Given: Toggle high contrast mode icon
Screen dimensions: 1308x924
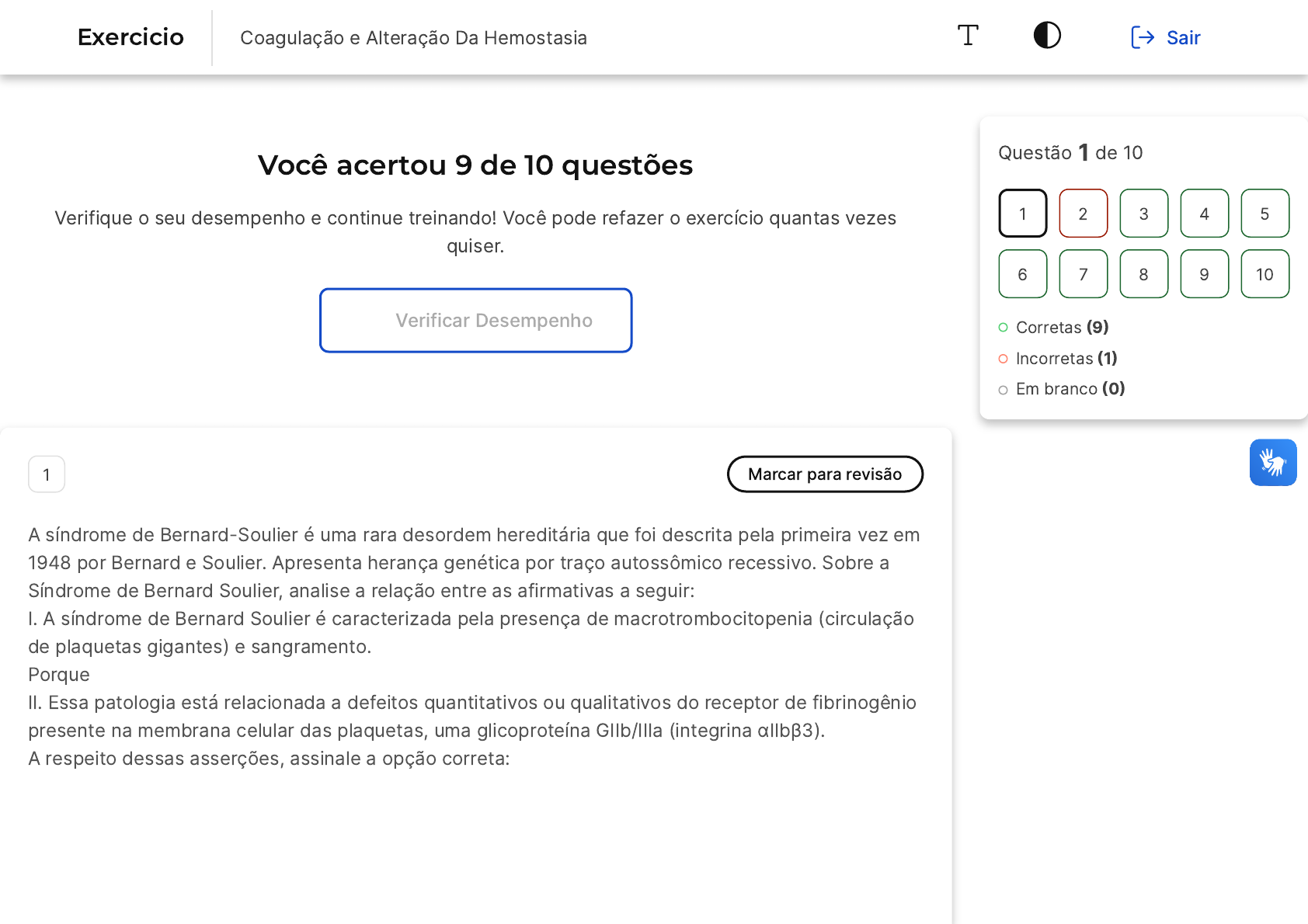Looking at the screenshot, I should pos(1047,36).
